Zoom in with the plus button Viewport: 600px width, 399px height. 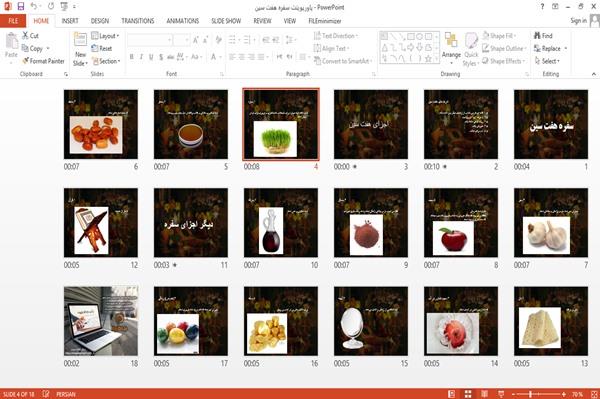pyautogui.click(x=564, y=394)
